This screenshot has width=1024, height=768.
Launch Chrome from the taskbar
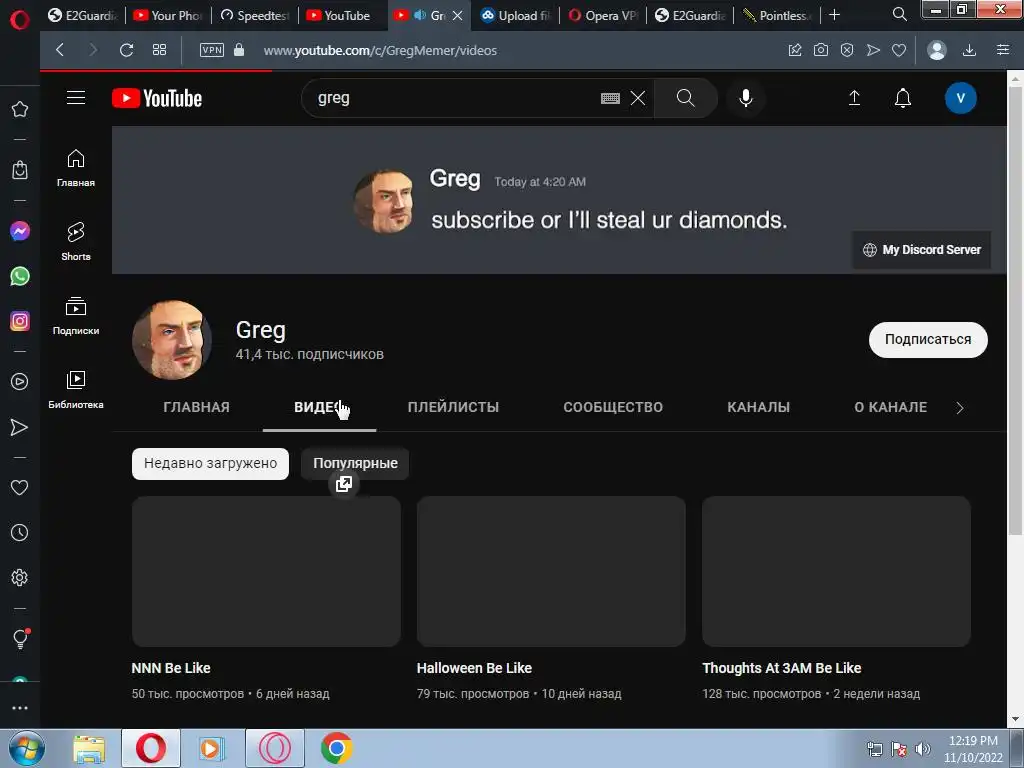pyautogui.click(x=336, y=748)
